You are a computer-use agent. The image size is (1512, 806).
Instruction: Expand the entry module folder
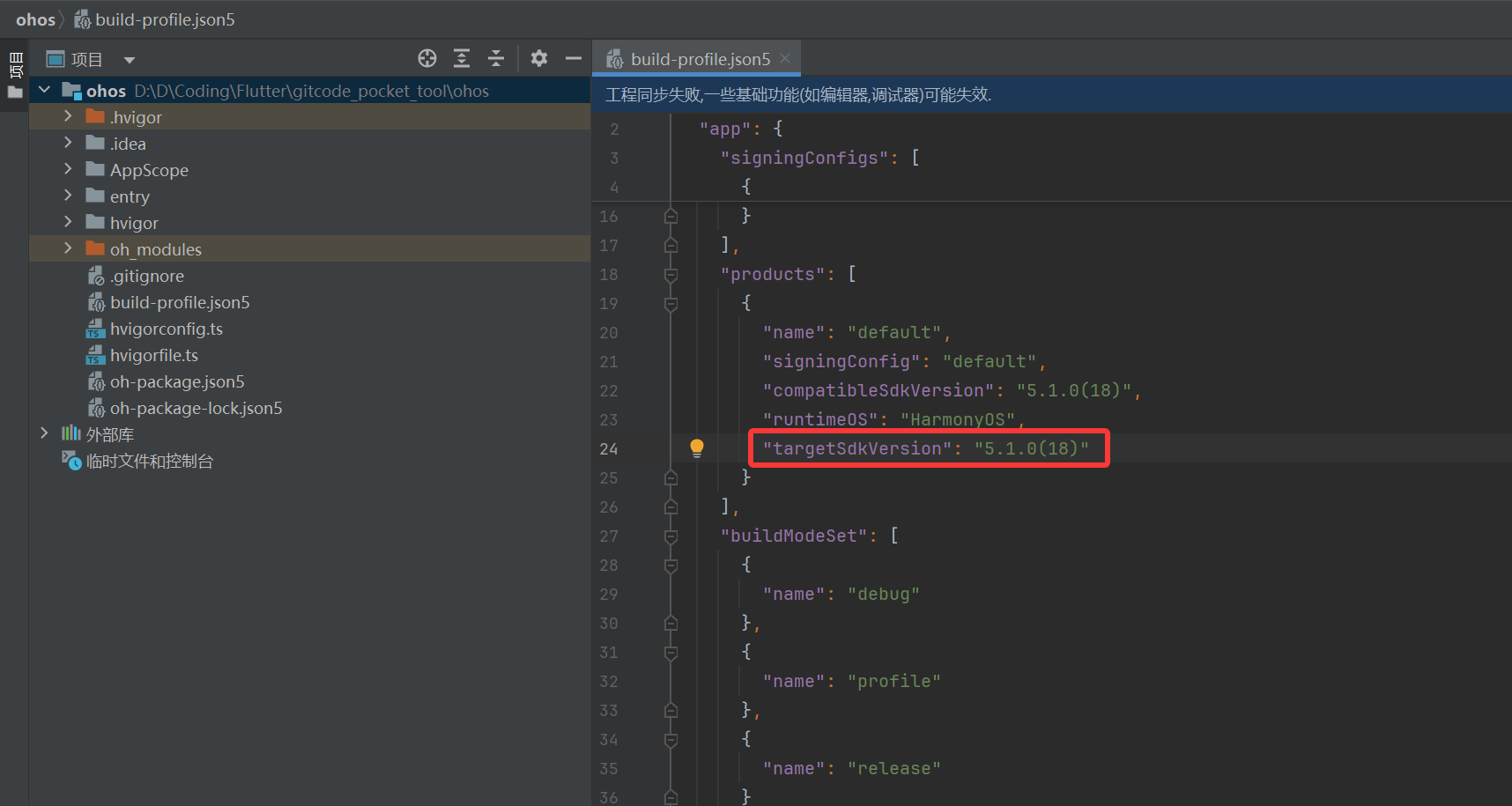coord(68,196)
